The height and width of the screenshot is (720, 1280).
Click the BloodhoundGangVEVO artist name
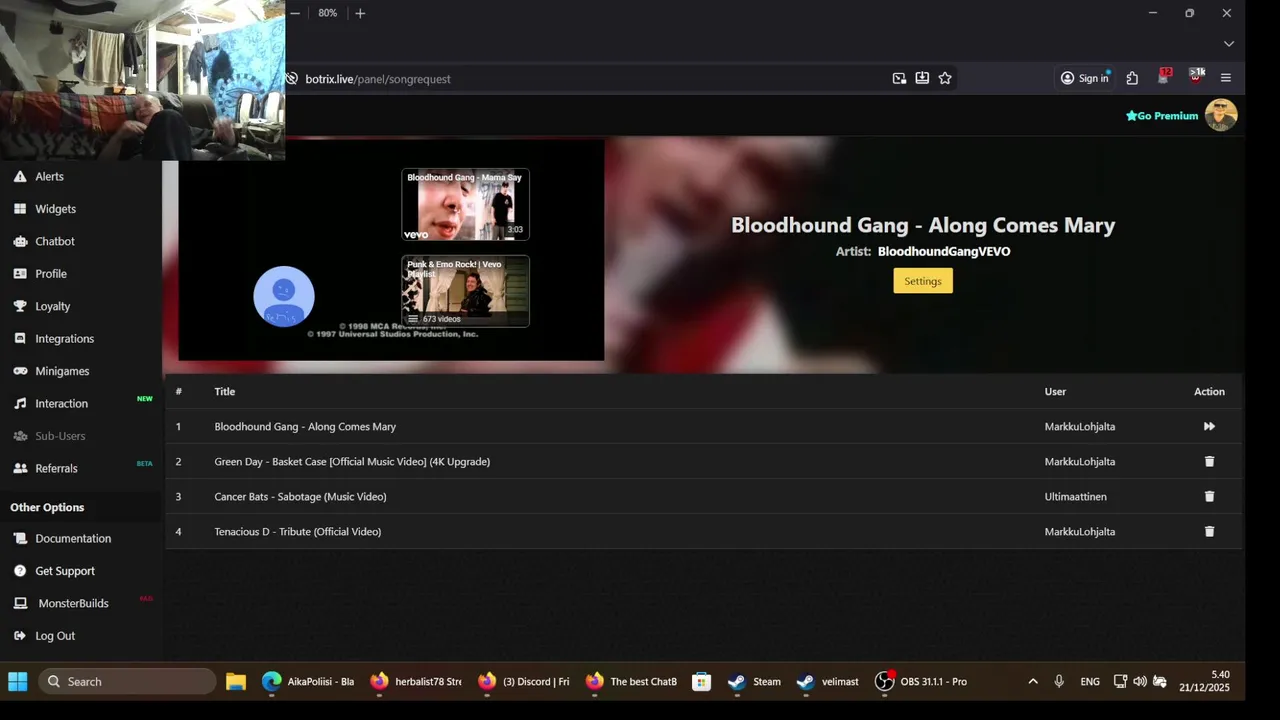tap(944, 251)
